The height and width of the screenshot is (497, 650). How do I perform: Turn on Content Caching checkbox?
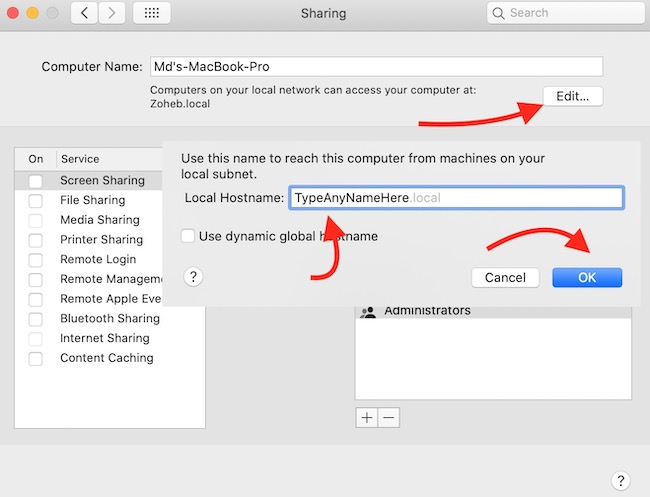click(36, 358)
